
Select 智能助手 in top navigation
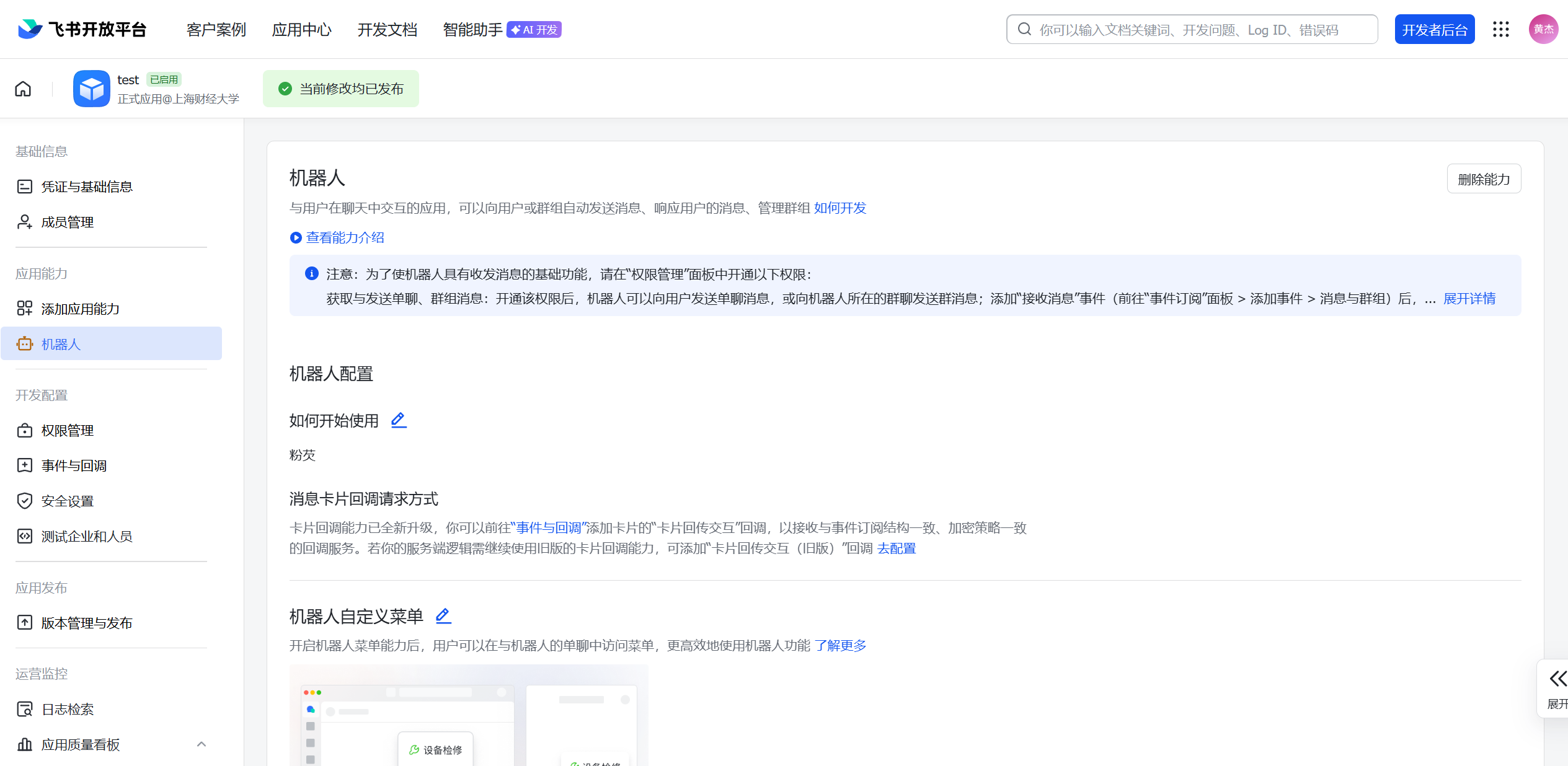[472, 30]
